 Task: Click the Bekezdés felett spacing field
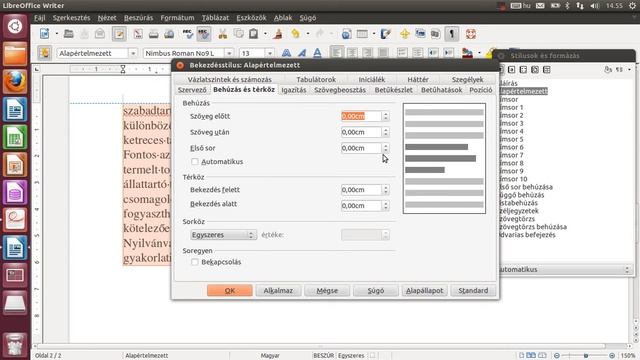361,190
